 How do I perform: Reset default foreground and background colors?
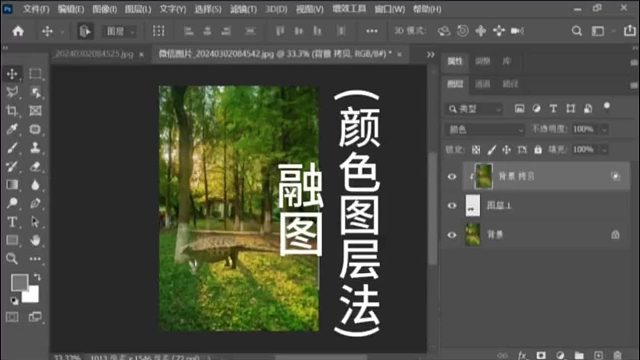(x=14, y=301)
